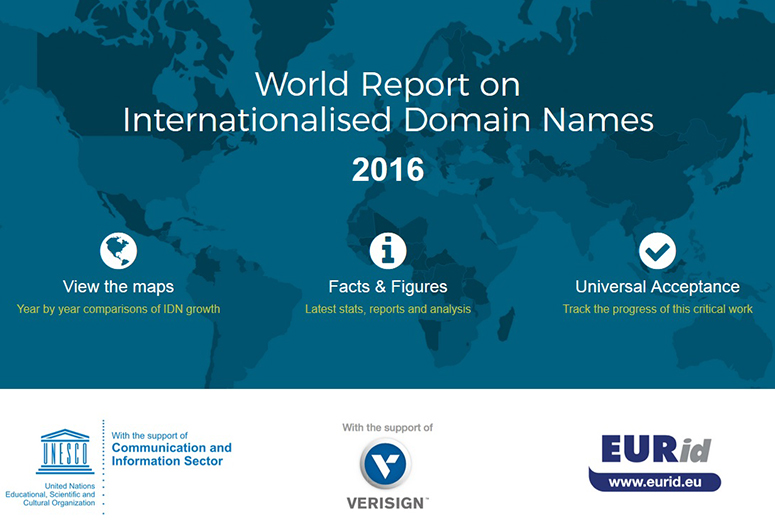The image size is (775, 520).
Task: Click 'With the support of' above Verisign
Action: (387, 427)
